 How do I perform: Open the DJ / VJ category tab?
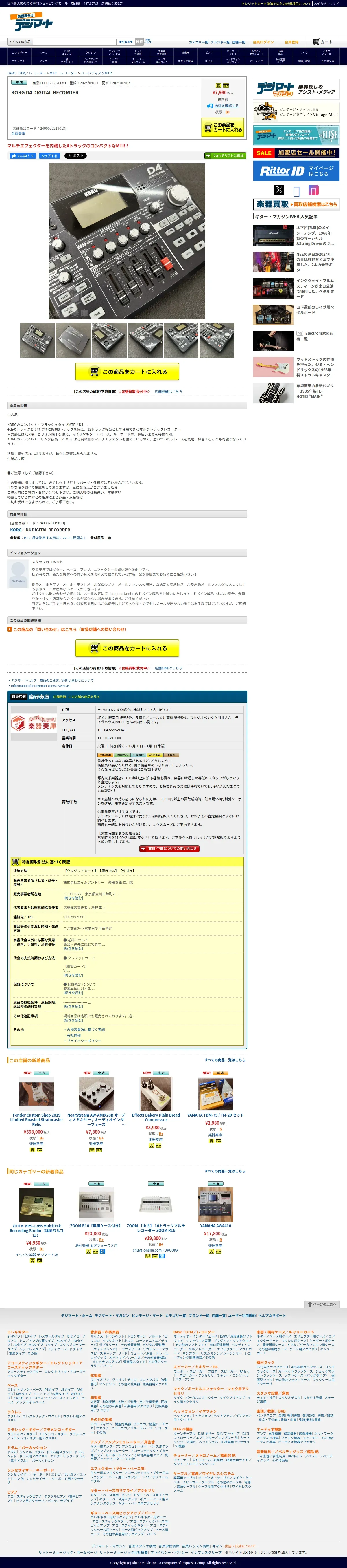[209, 61]
